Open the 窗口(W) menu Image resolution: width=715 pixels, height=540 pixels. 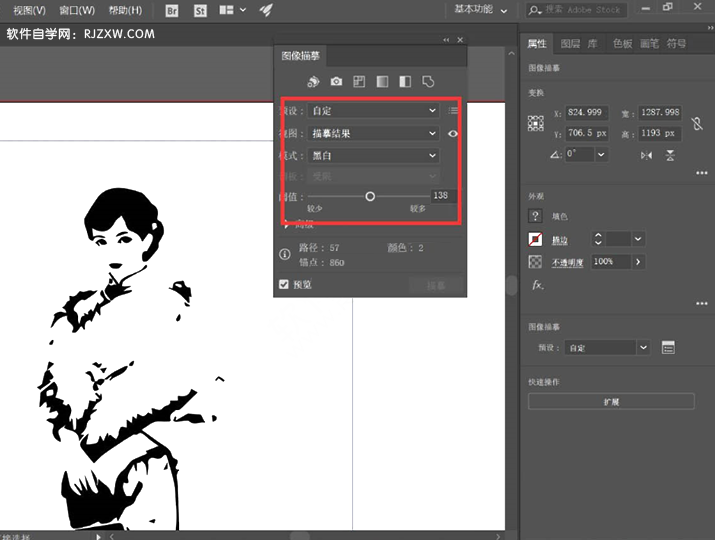click(x=77, y=10)
